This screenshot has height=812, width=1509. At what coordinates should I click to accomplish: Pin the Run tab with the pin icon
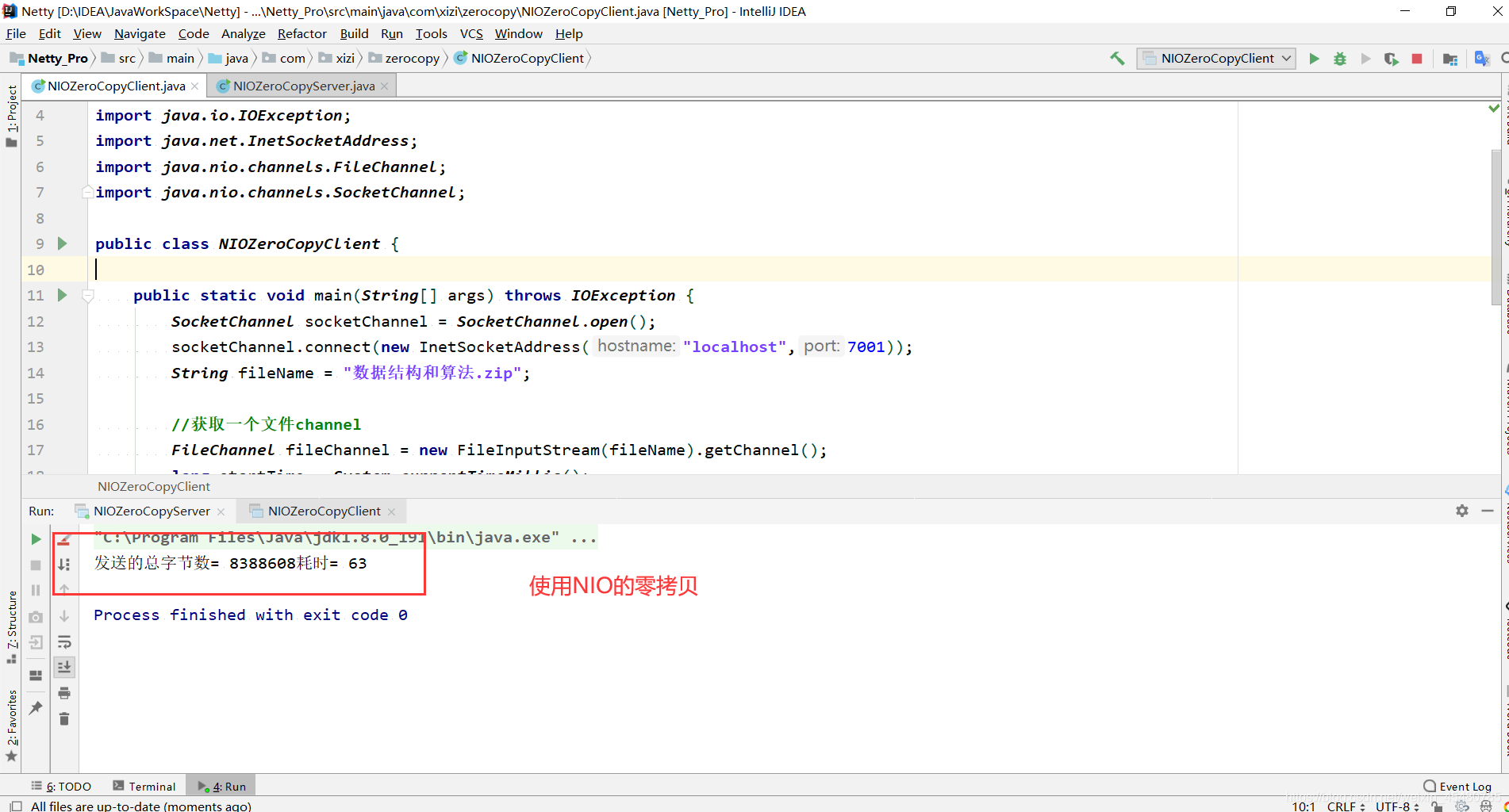[36, 707]
